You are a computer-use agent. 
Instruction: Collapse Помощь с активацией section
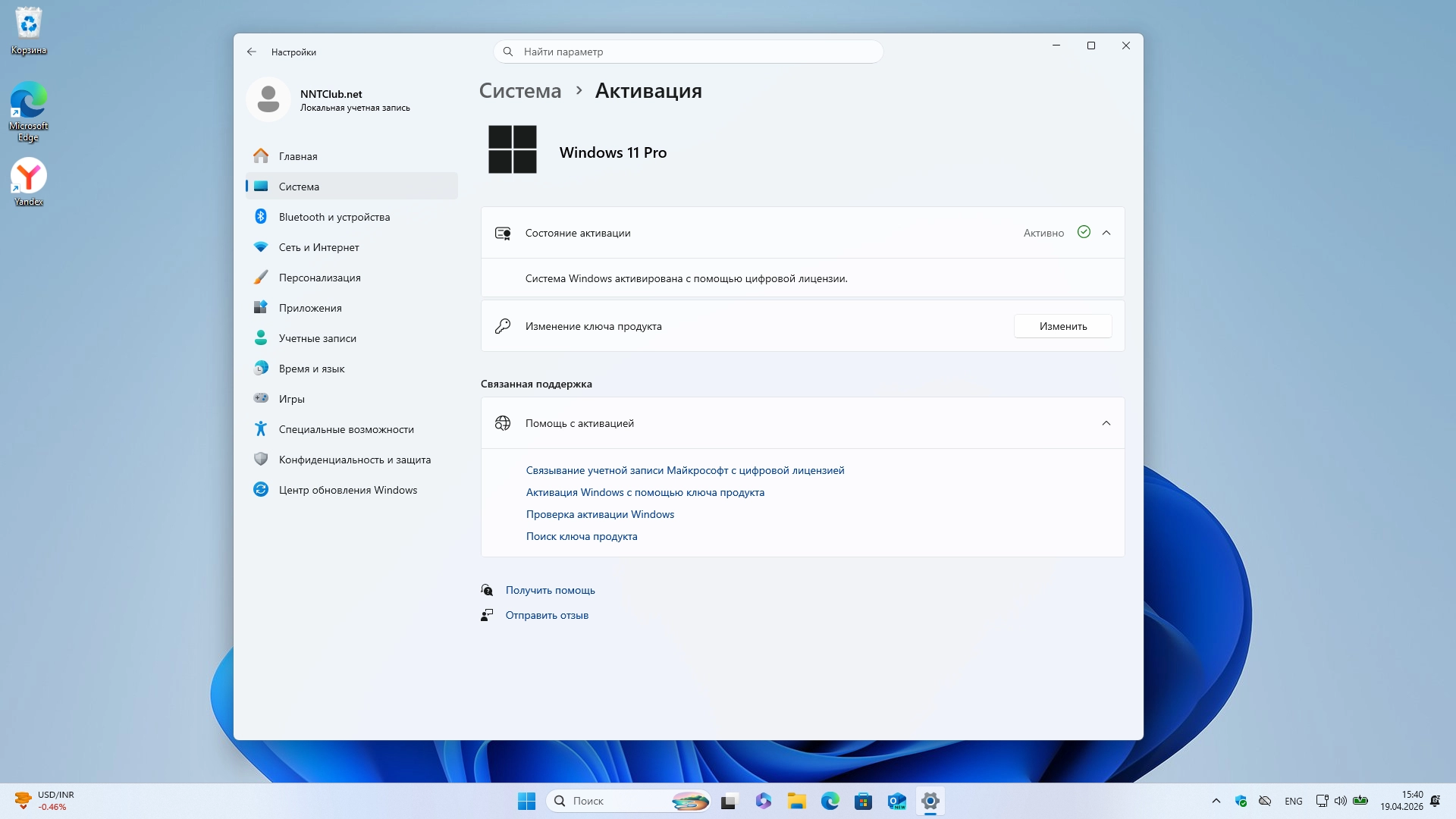[x=1106, y=423]
